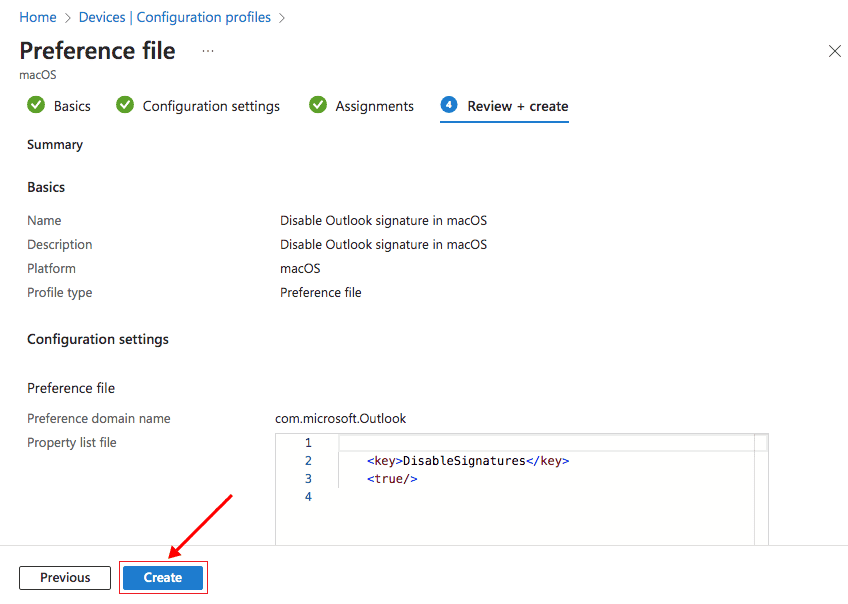
Task: Click the green checkmark icon beside Assignments
Action: click(318, 105)
